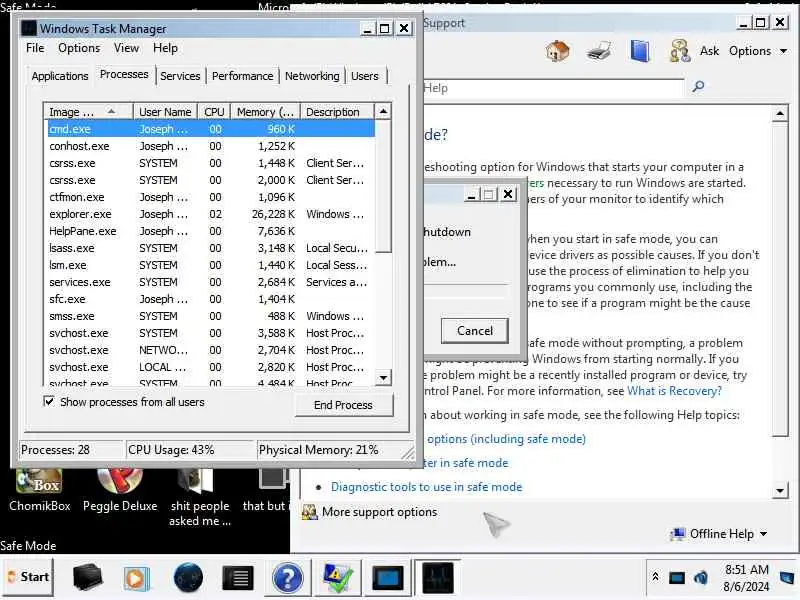Open the File menu in Task Manager
Screen dimensions: 800x600
click(35, 48)
